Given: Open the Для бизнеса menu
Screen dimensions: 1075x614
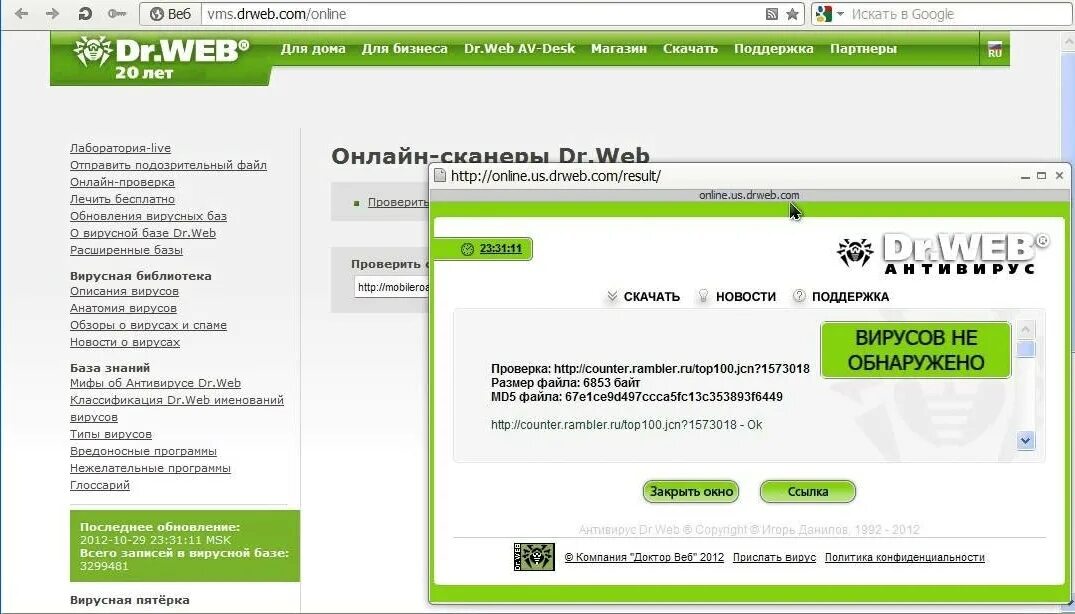Looking at the screenshot, I should tap(404, 49).
